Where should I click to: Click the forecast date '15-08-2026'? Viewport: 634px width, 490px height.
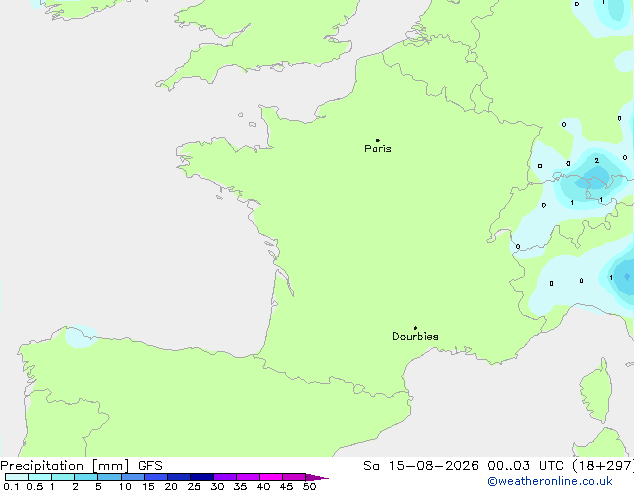click(433, 466)
